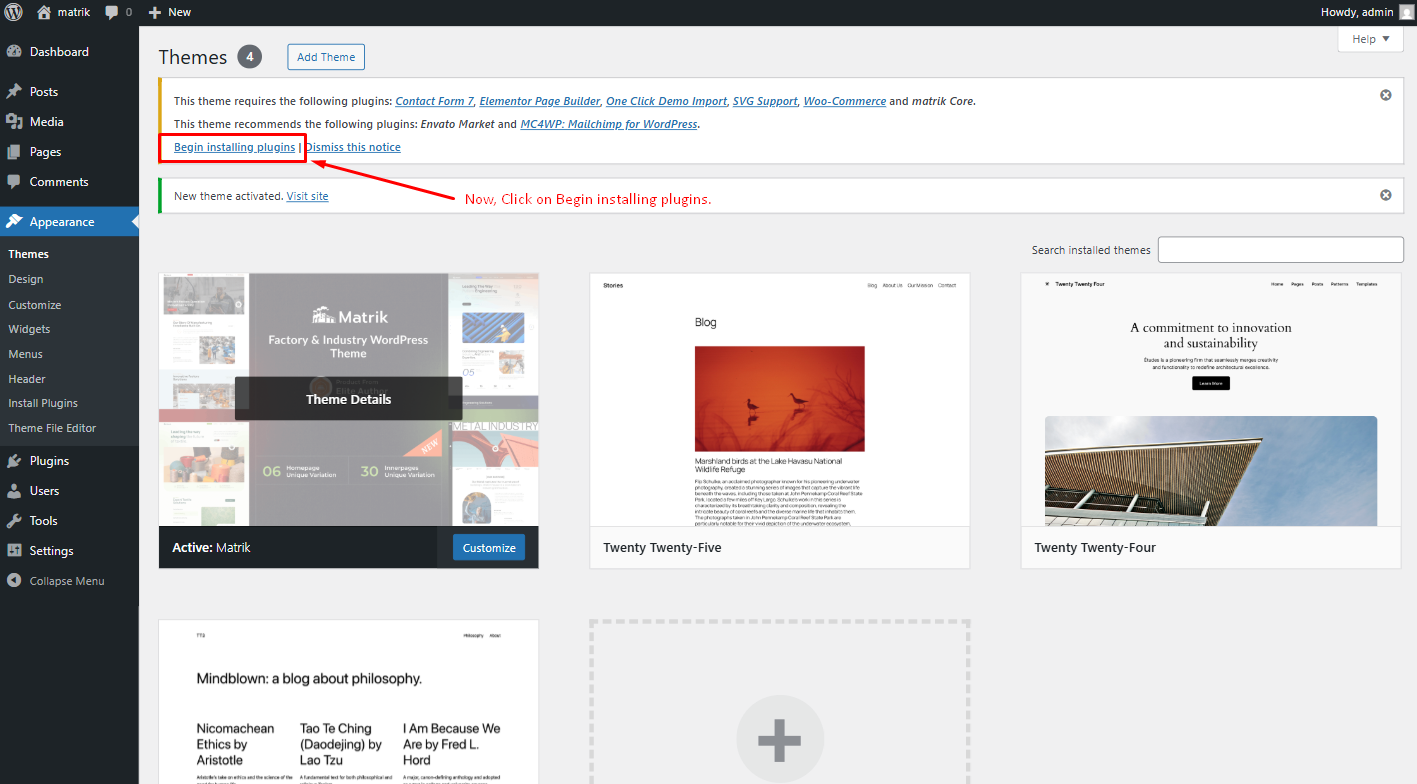Screen dimensions: 1417x784
Task: Open the Woo-Commerce plugin link
Action: point(845,101)
